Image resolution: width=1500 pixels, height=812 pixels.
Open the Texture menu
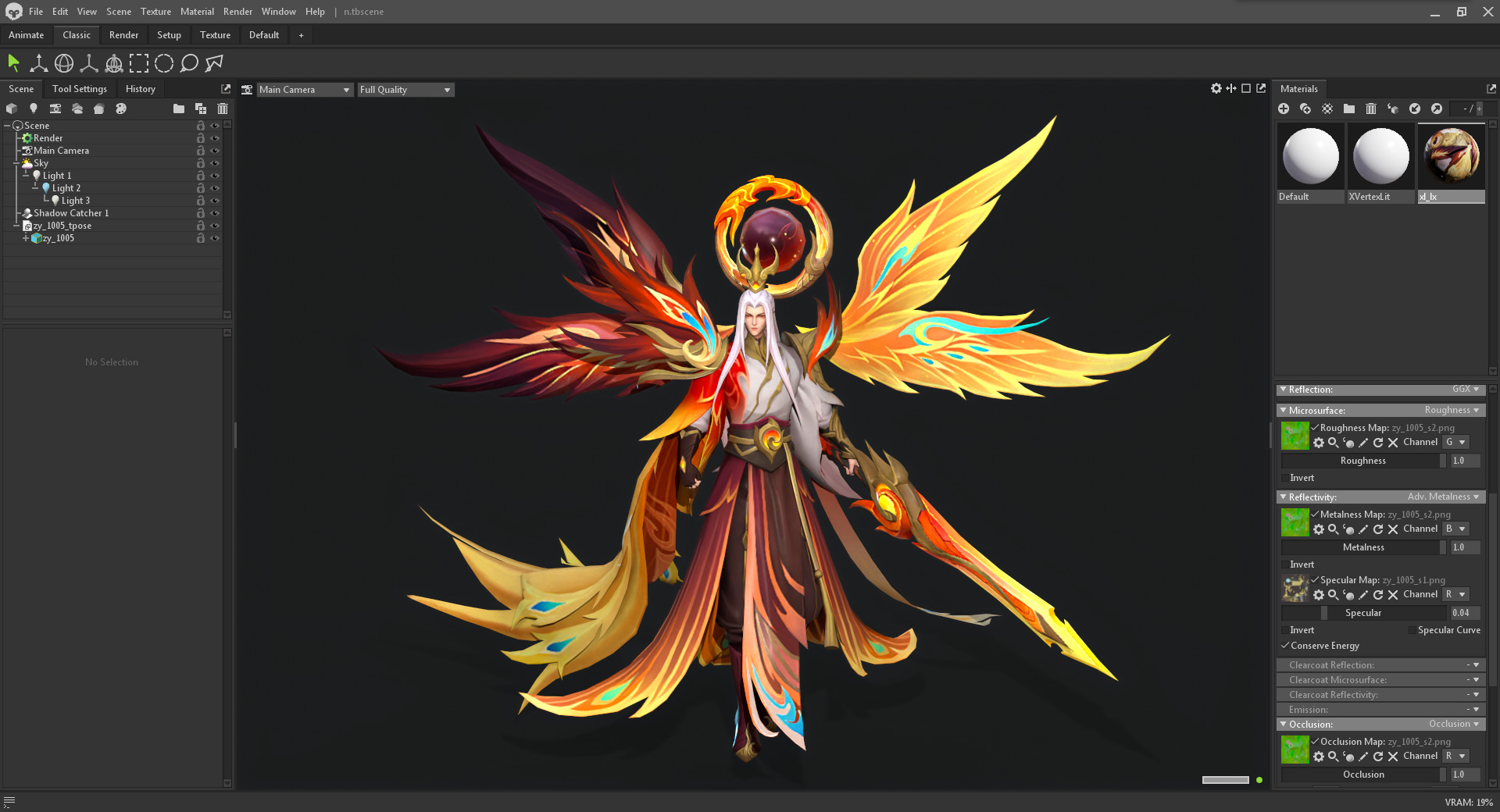coord(155,12)
